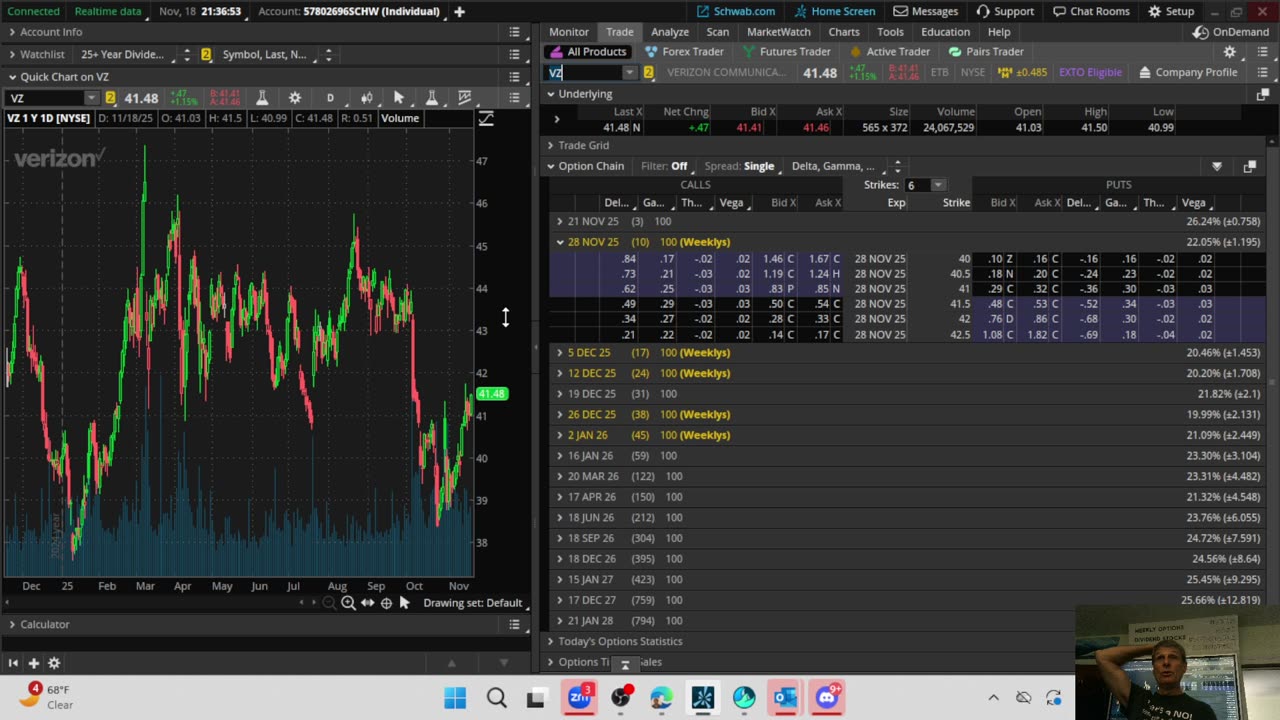Expand the 16 JAN 26 expiration row

[x=560, y=456]
